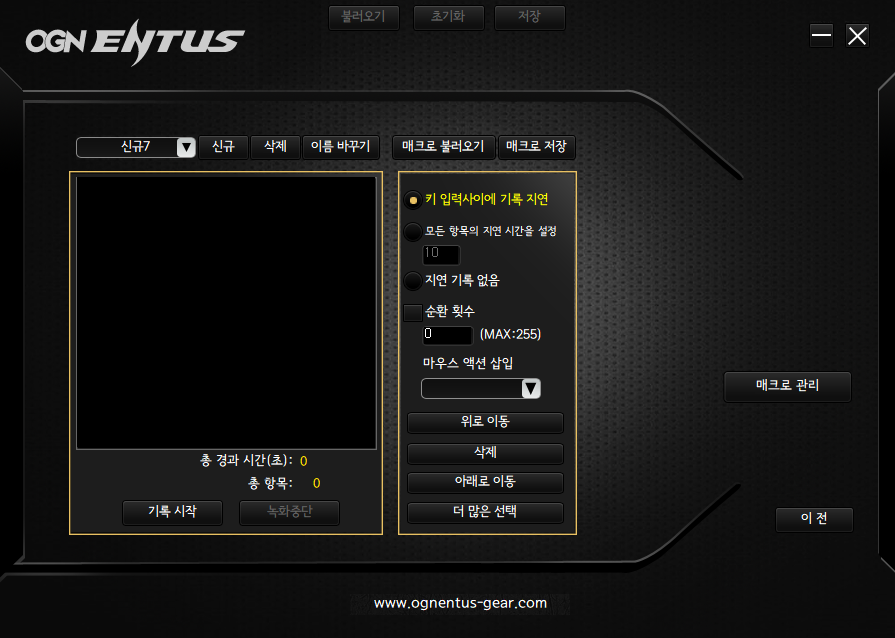
Task: Enable the 순환 횟수 checkbox
Action: [412, 313]
